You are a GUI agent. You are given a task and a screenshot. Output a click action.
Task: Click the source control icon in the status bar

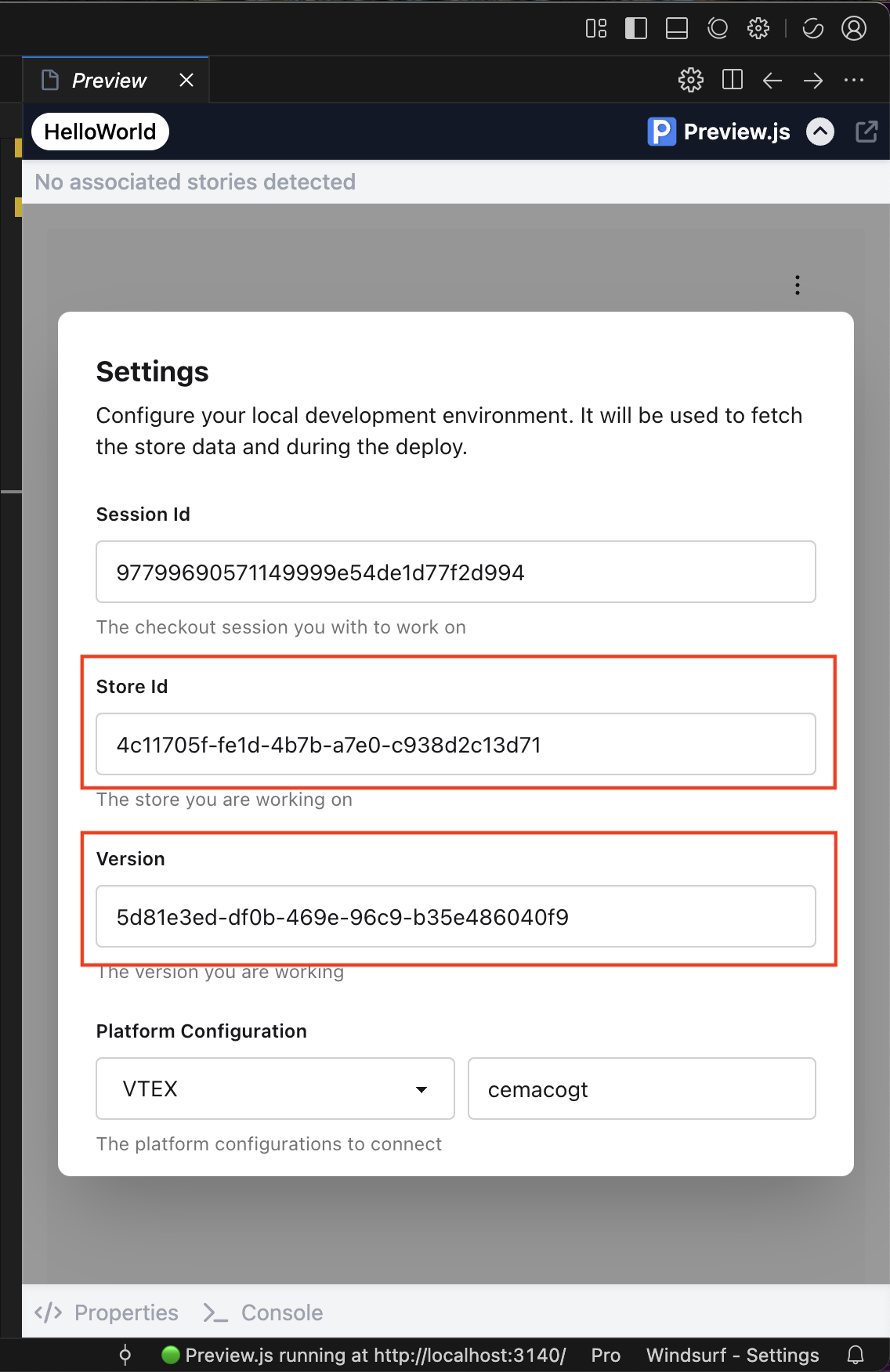(125, 1355)
